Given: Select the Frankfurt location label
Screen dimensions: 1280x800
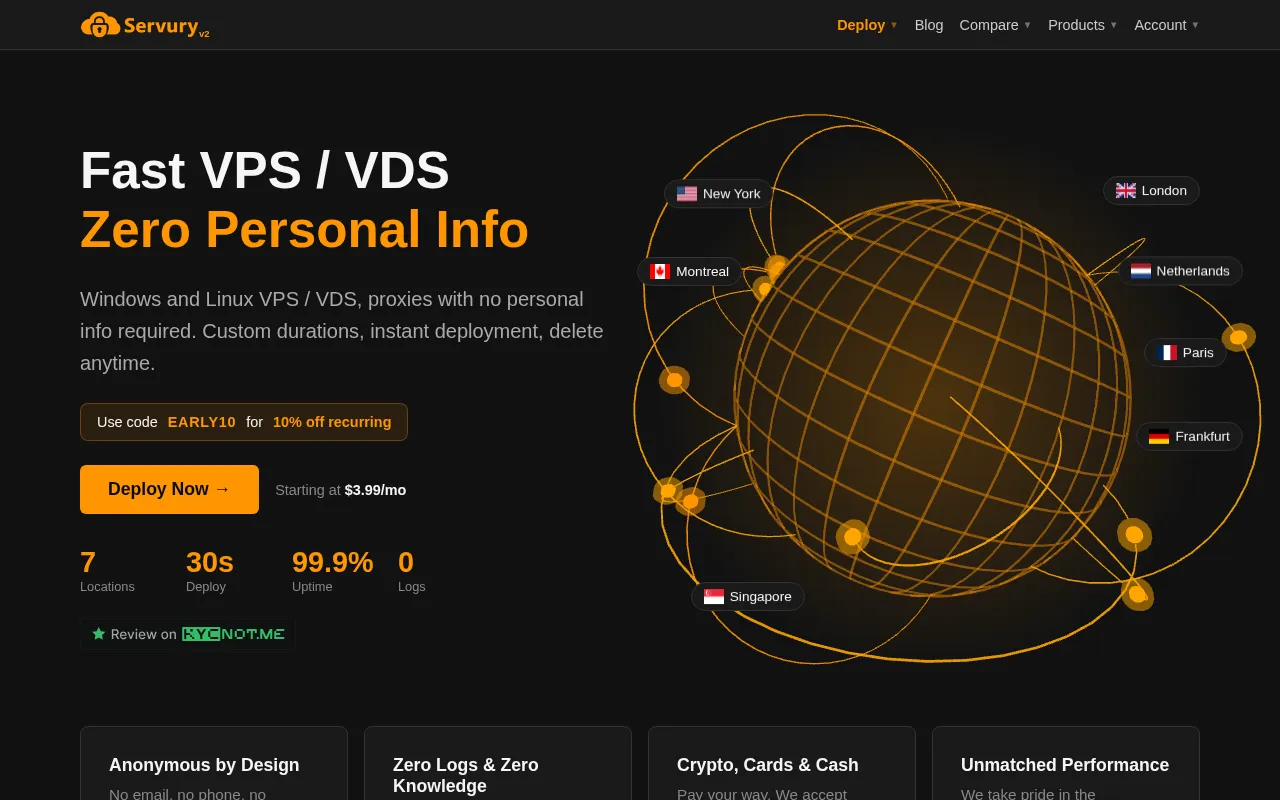Looking at the screenshot, I should (1189, 437).
